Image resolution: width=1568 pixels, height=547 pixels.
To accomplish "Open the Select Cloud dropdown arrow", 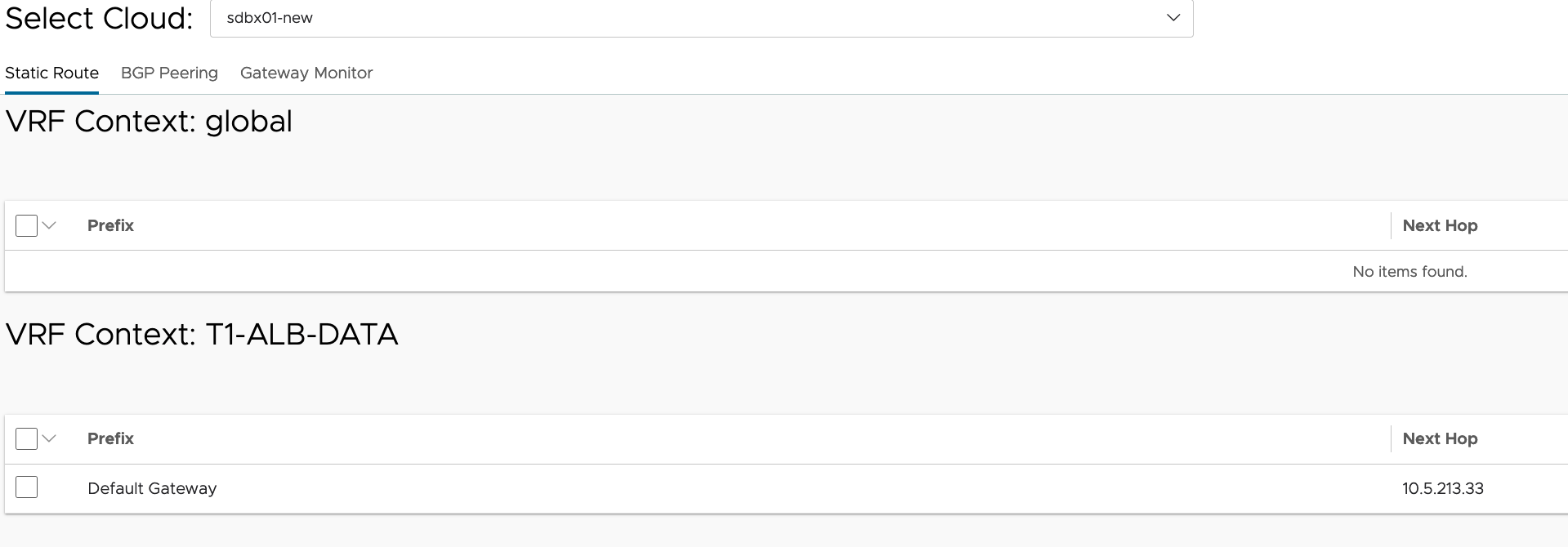I will click(x=1173, y=18).
